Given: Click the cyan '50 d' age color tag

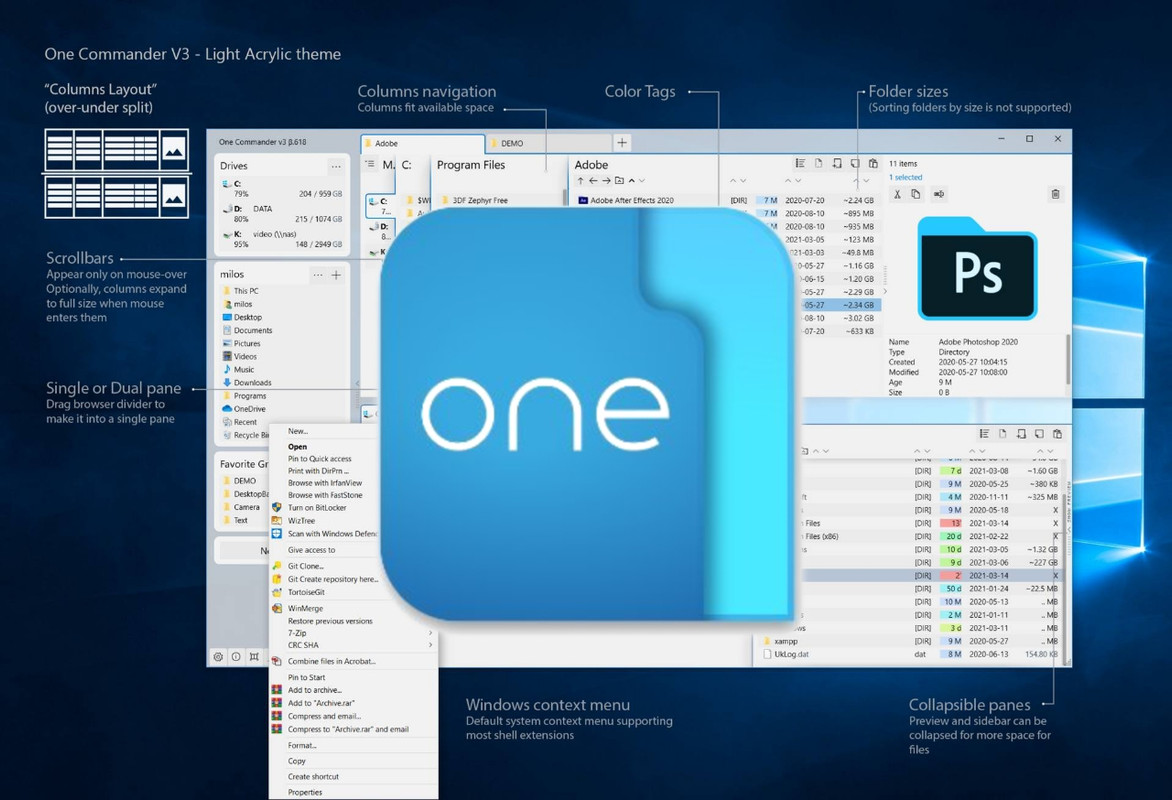Looking at the screenshot, I should [951, 588].
